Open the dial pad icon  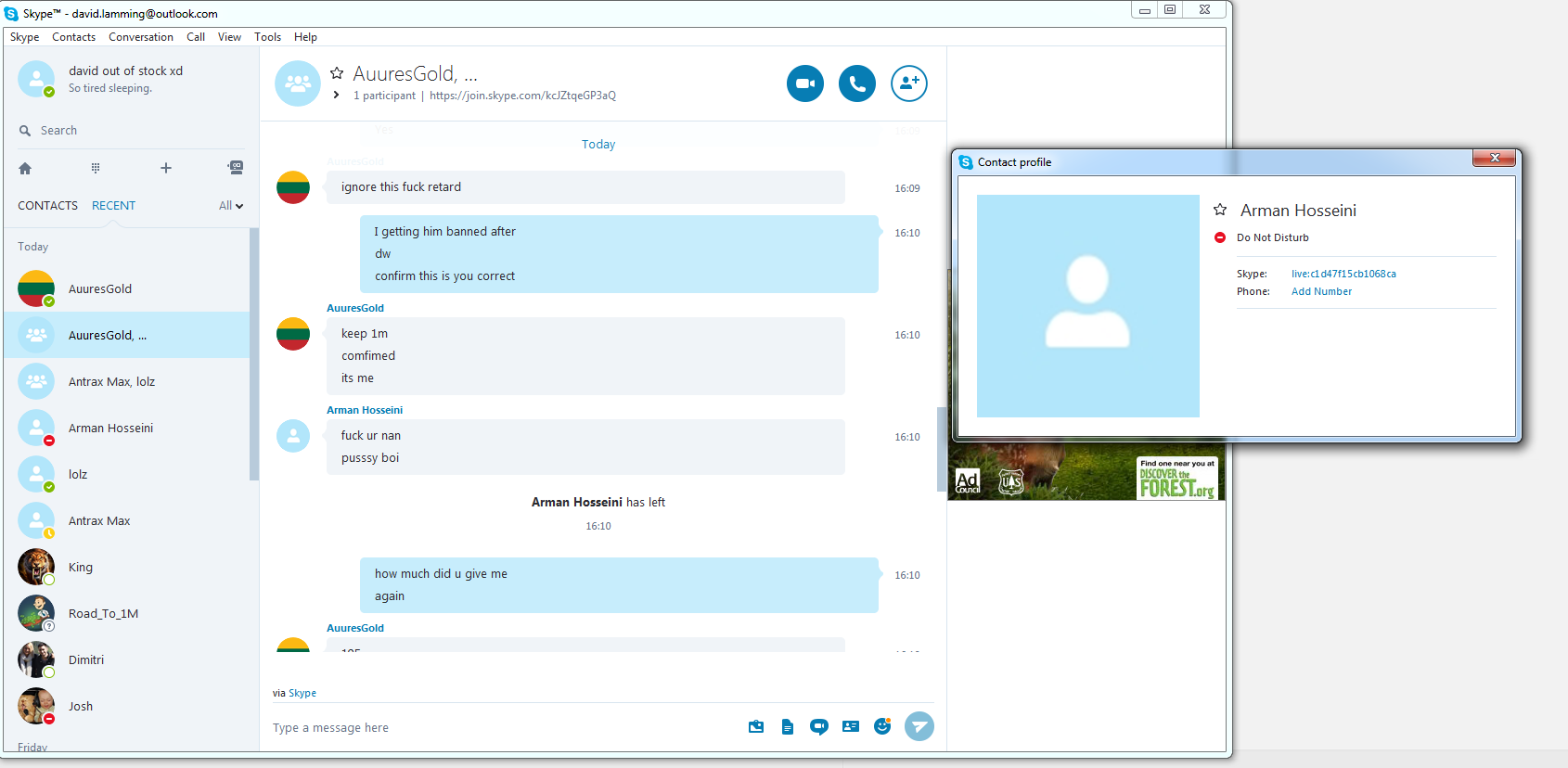96,168
